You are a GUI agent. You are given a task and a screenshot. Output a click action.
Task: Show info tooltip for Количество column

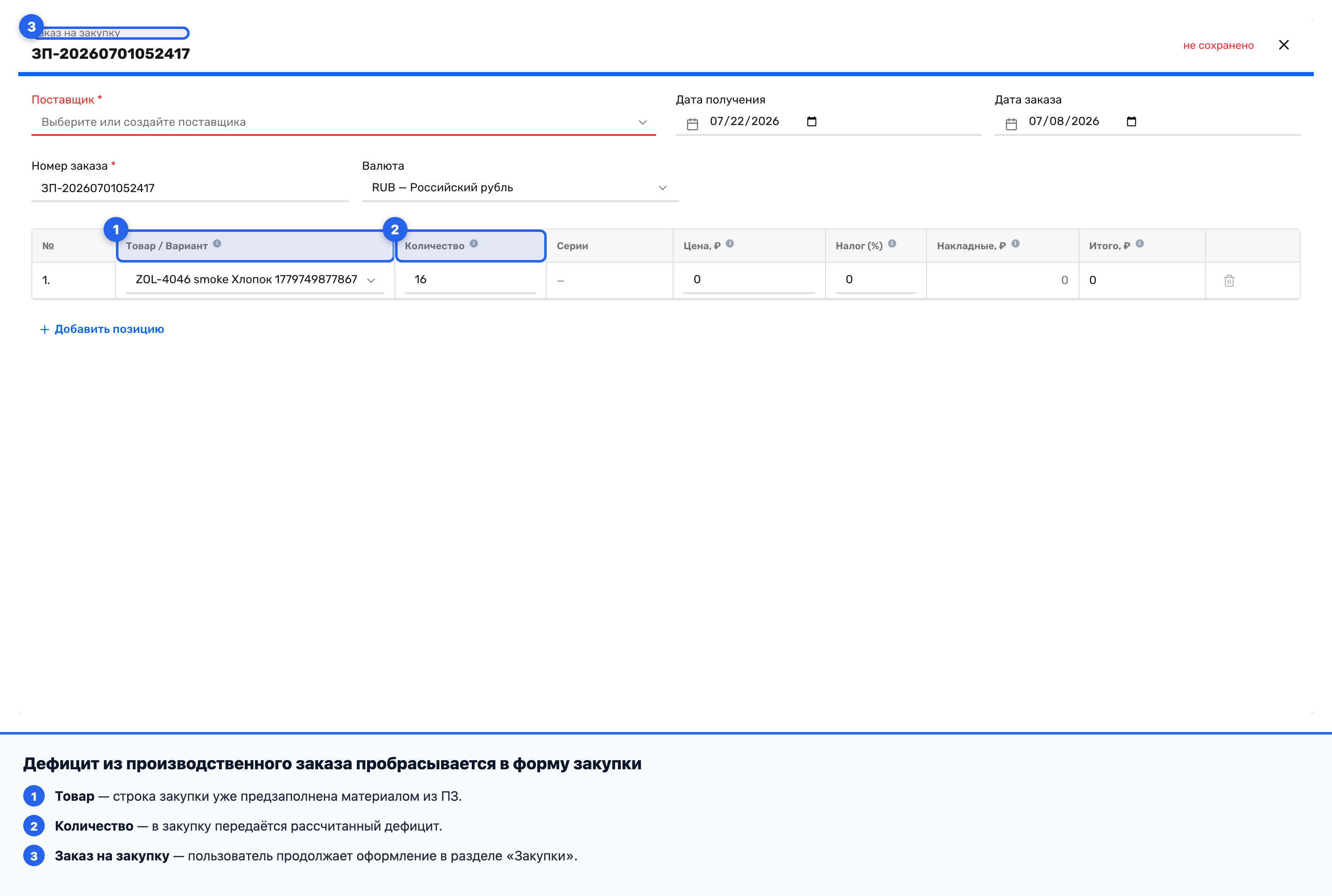click(x=474, y=243)
